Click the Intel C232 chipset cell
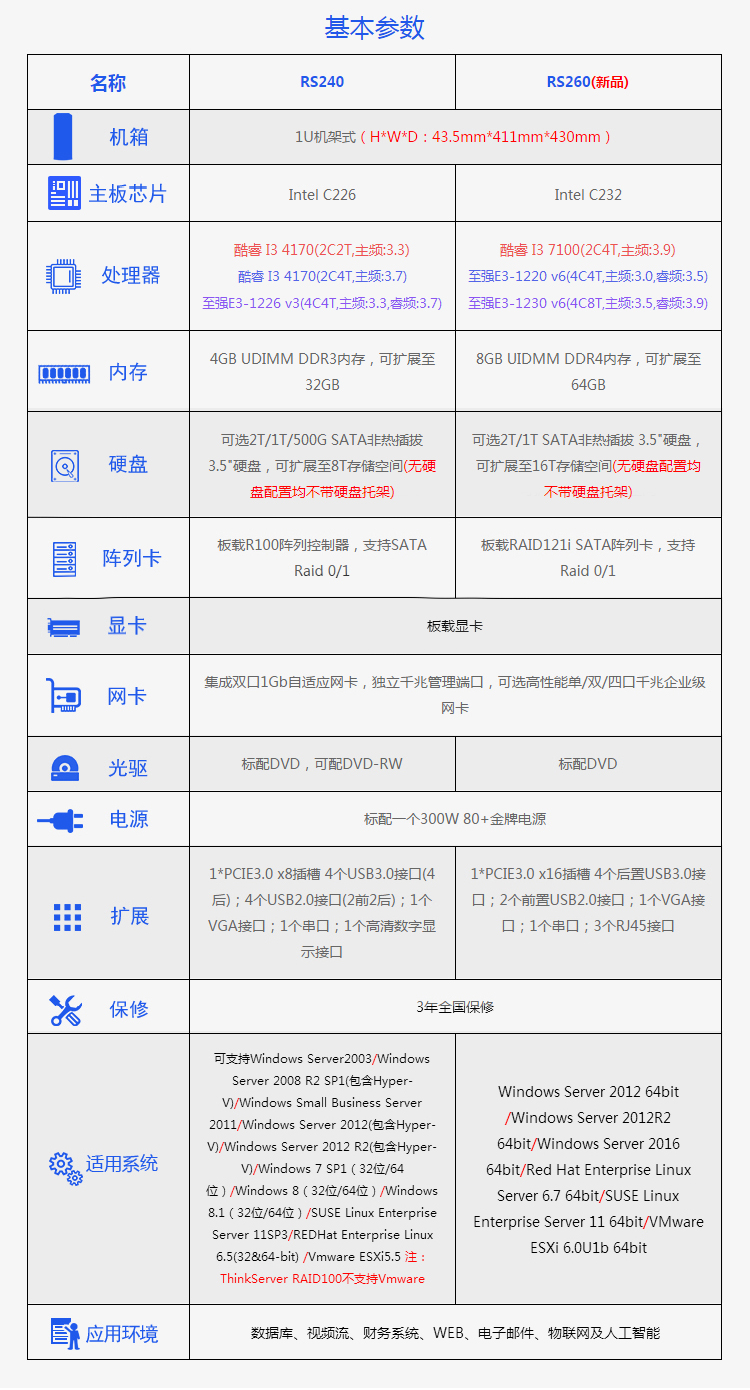 [x=588, y=194]
